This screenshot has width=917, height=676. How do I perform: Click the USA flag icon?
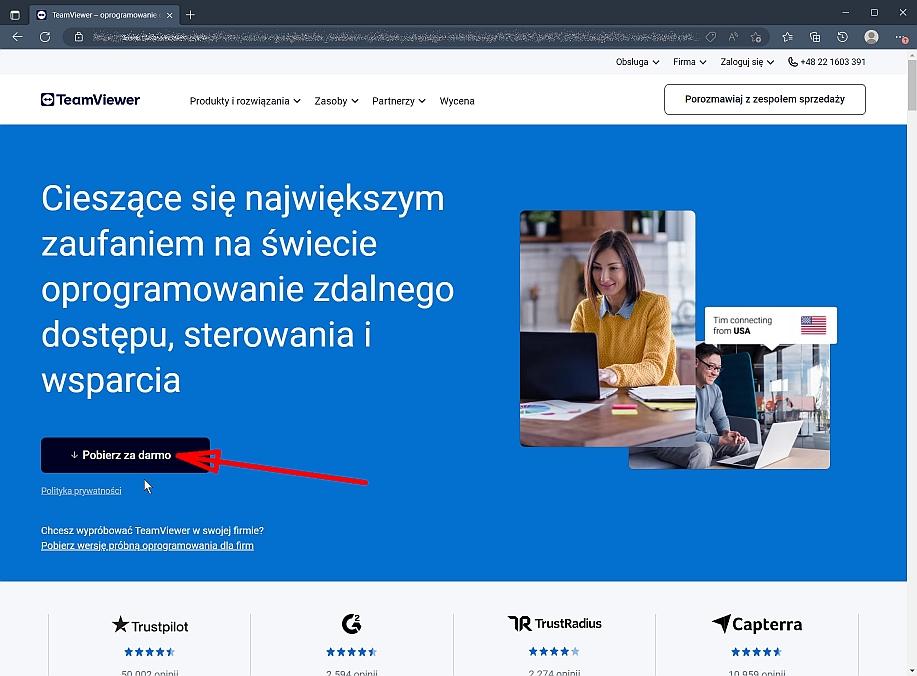[x=813, y=325]
